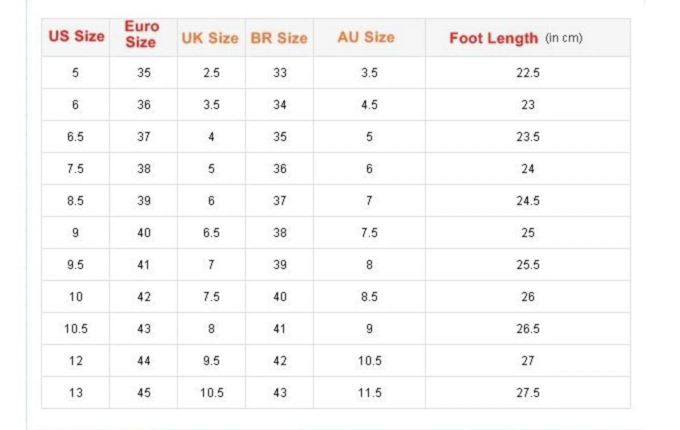Click the 10.5 cell in UK Size column
Viewport: 680px width, 430px height.
point(211,393)
